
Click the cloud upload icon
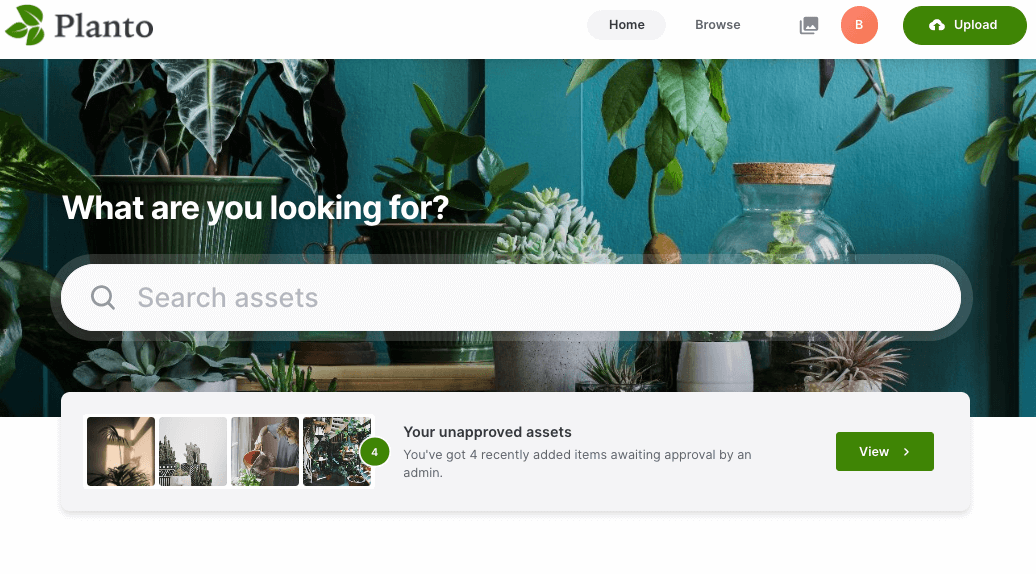[937, 25]
